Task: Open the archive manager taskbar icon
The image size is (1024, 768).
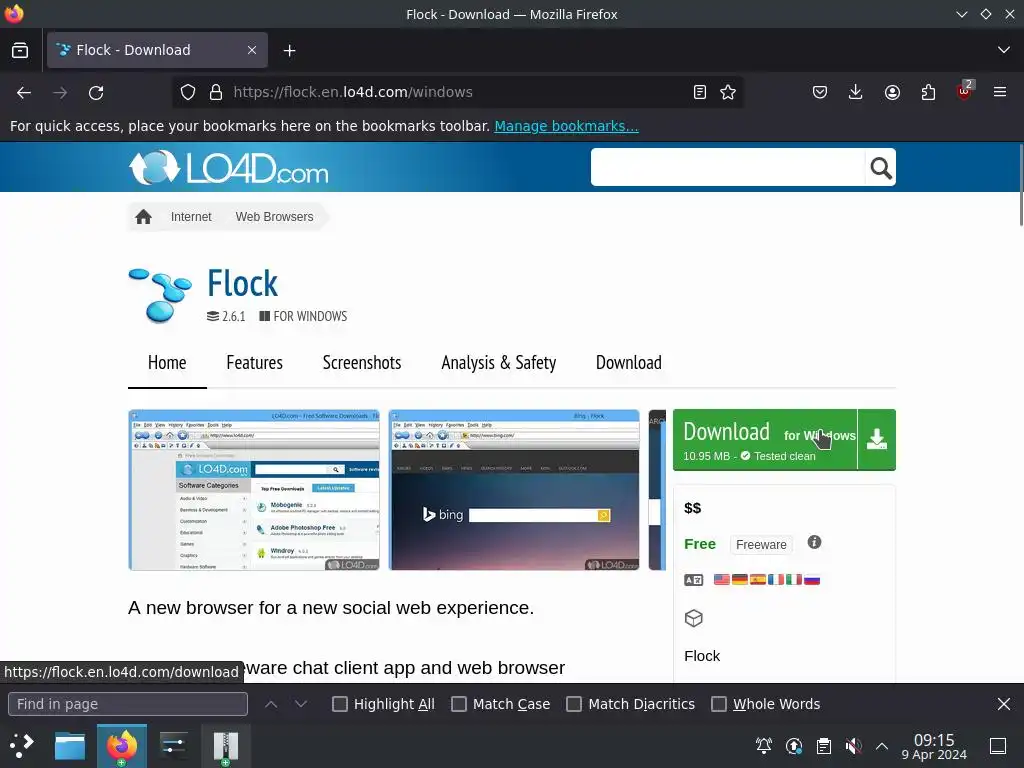Action: [225, 745]
